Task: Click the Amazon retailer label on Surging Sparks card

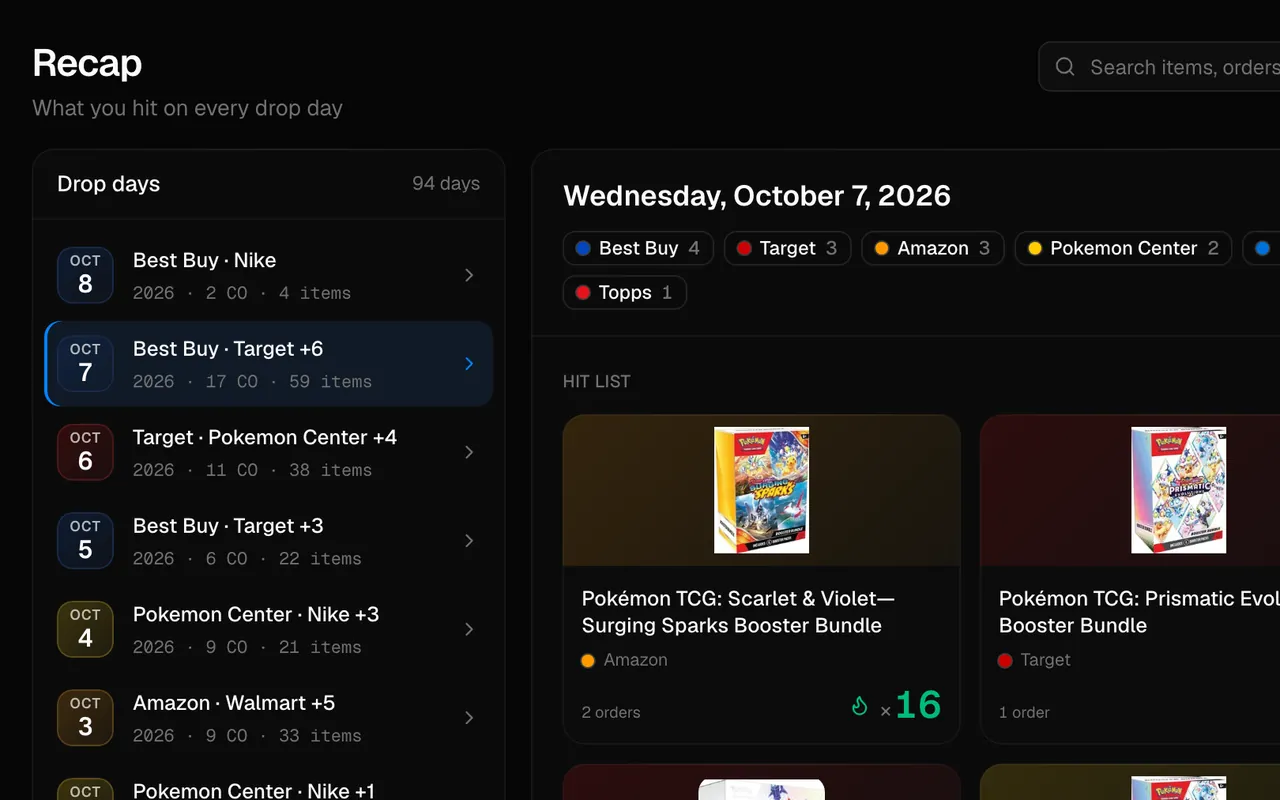Action: pyautogui.click(x=636, y=660)
